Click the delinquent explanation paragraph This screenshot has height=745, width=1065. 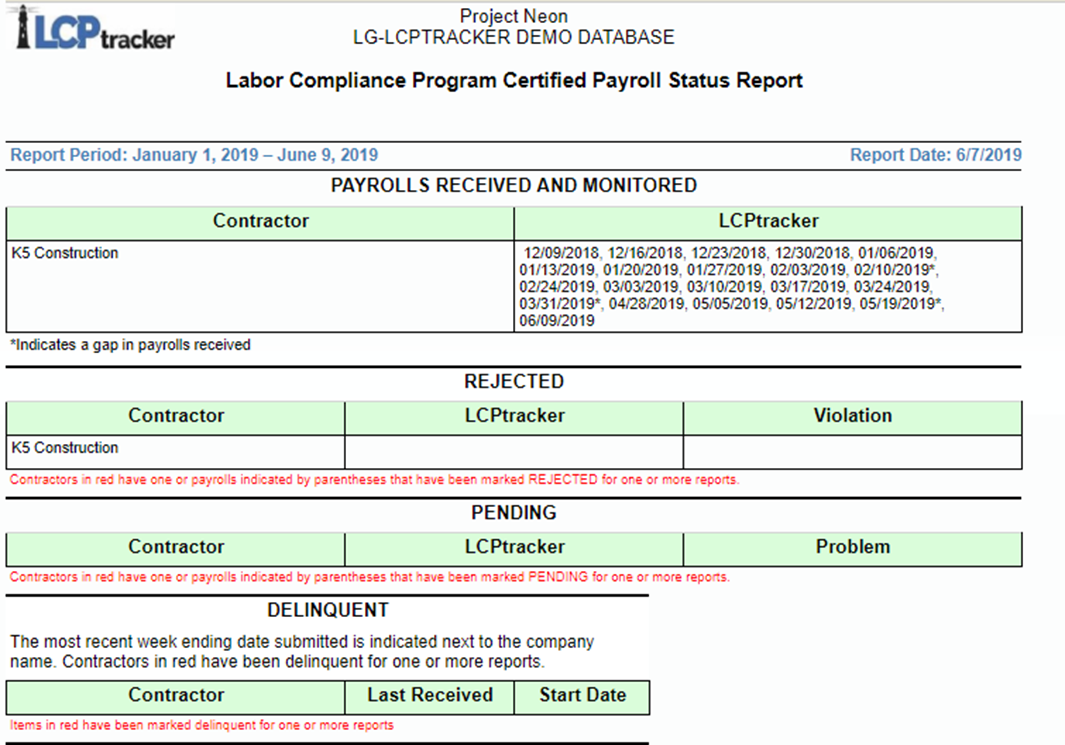(302, 652)
